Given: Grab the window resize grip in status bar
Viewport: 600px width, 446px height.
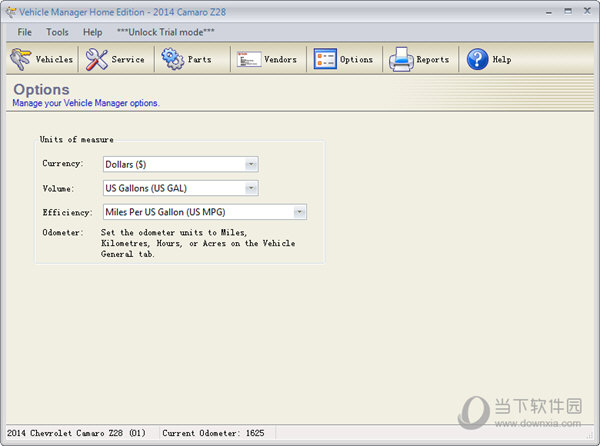Looking at the screenshot, I should [589, 436].
